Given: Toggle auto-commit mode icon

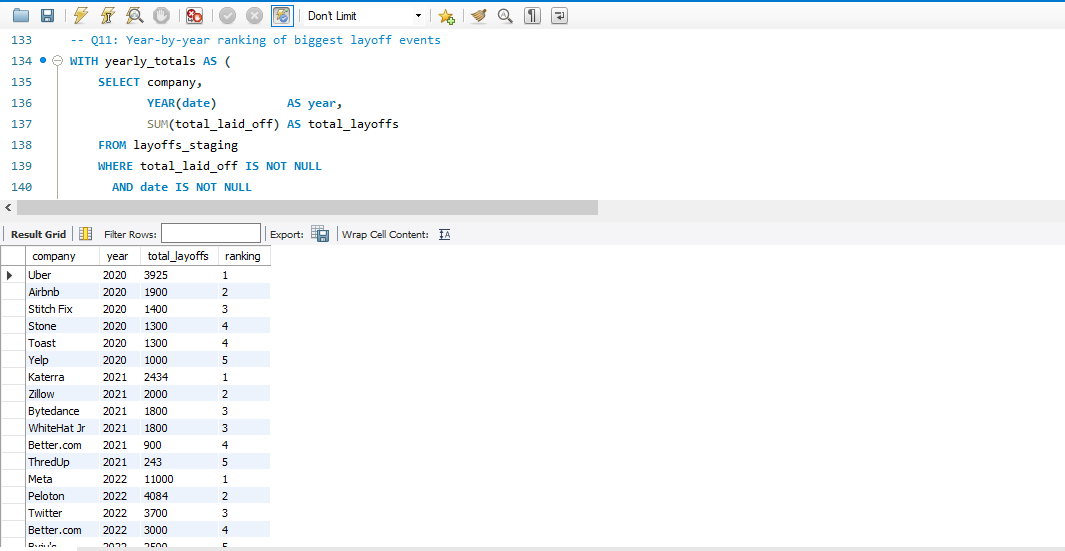Looking at the screenshot, I should click(x=282, y=16).
